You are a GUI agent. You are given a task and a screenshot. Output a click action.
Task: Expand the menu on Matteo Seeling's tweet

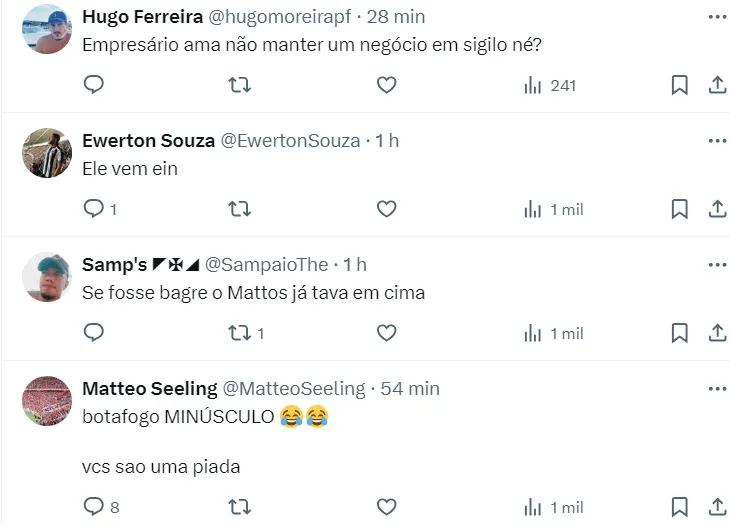click(x=717, y=388)
